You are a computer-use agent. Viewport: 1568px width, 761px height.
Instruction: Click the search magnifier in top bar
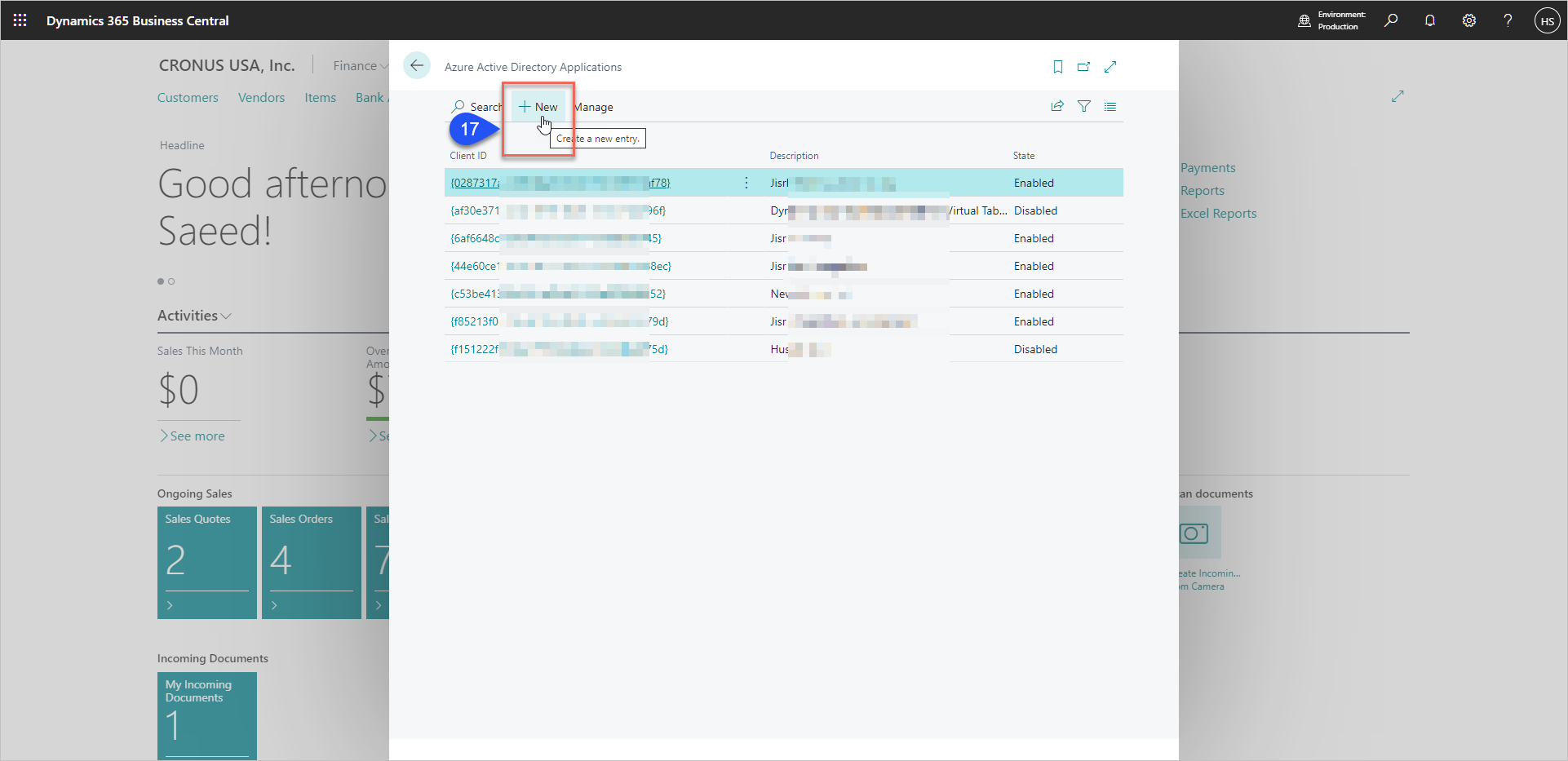coord(1391,20)
